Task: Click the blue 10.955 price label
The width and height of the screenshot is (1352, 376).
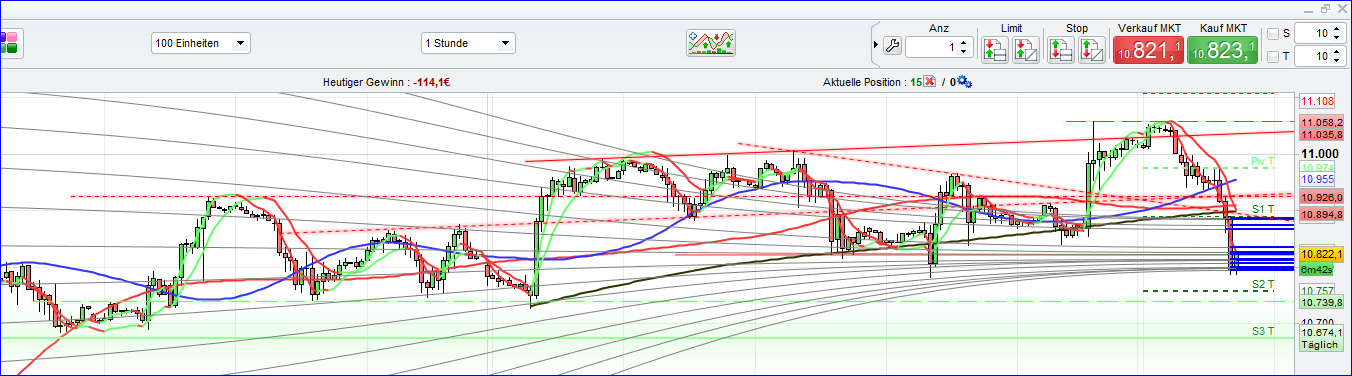Action: click(x=1318, y=179)
